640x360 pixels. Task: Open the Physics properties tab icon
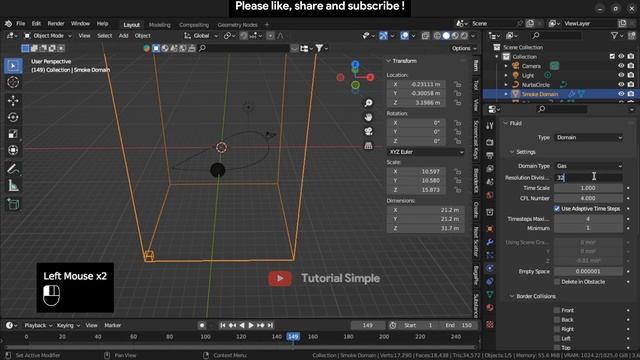[x=490, y=268]
